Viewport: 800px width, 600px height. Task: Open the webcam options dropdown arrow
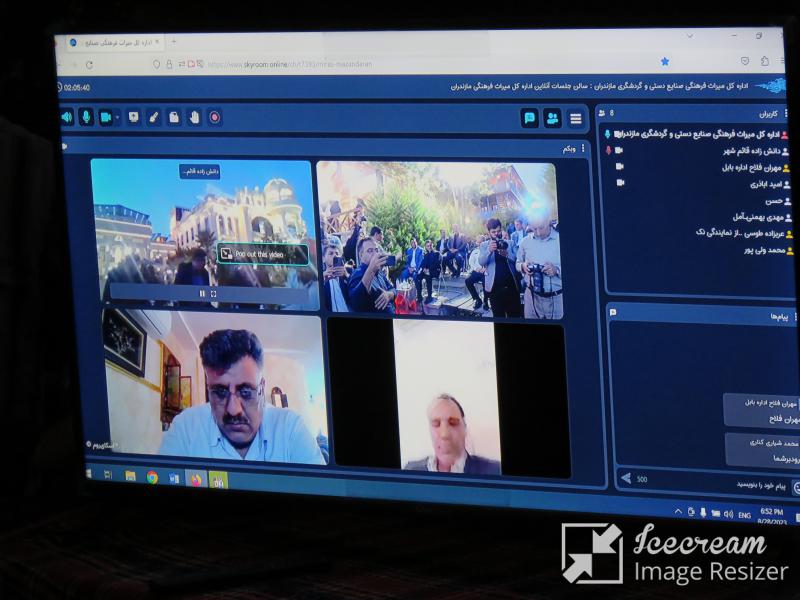[117, 117]
